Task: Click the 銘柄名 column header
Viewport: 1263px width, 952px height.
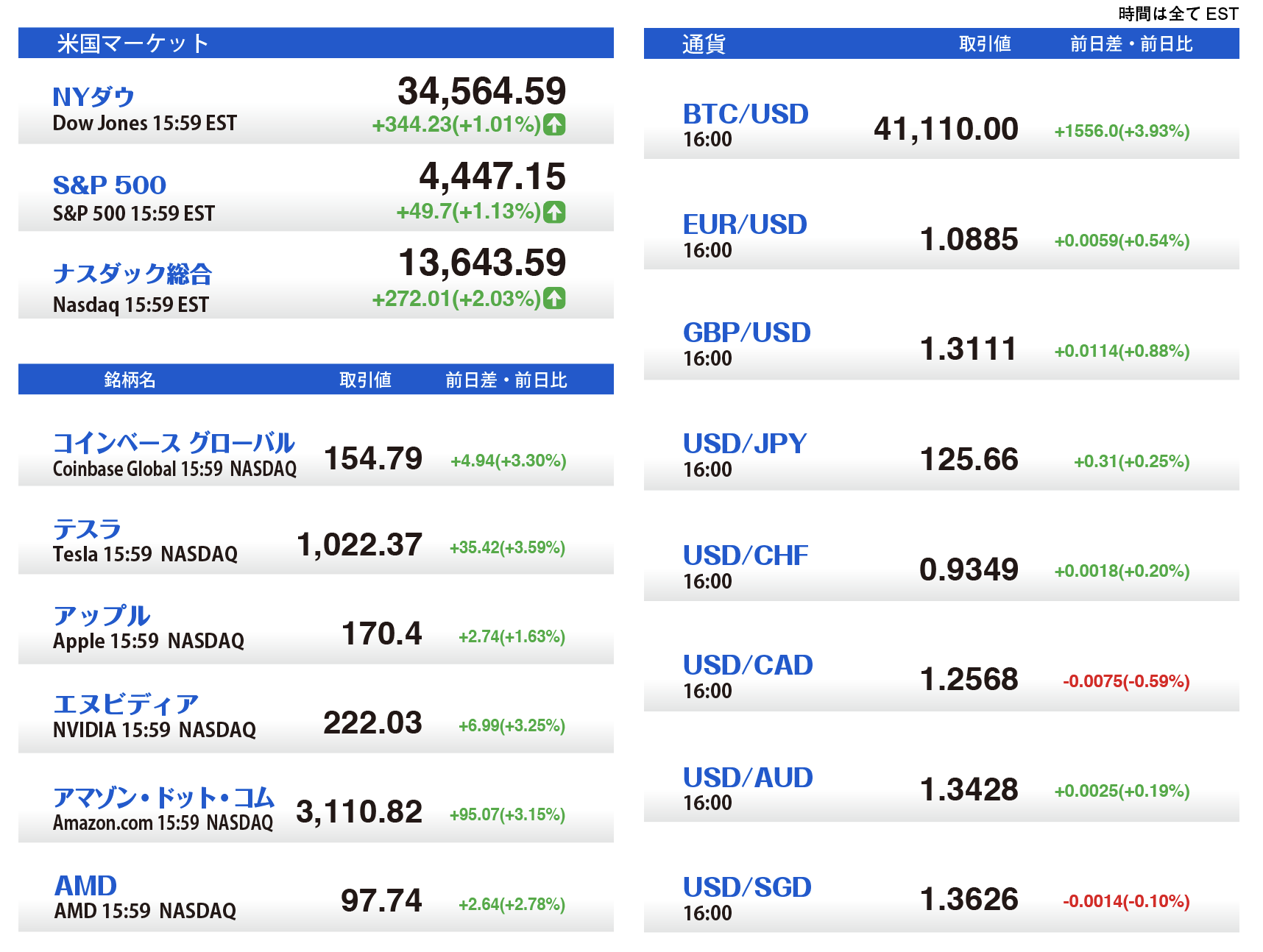Action: [130, 380]
